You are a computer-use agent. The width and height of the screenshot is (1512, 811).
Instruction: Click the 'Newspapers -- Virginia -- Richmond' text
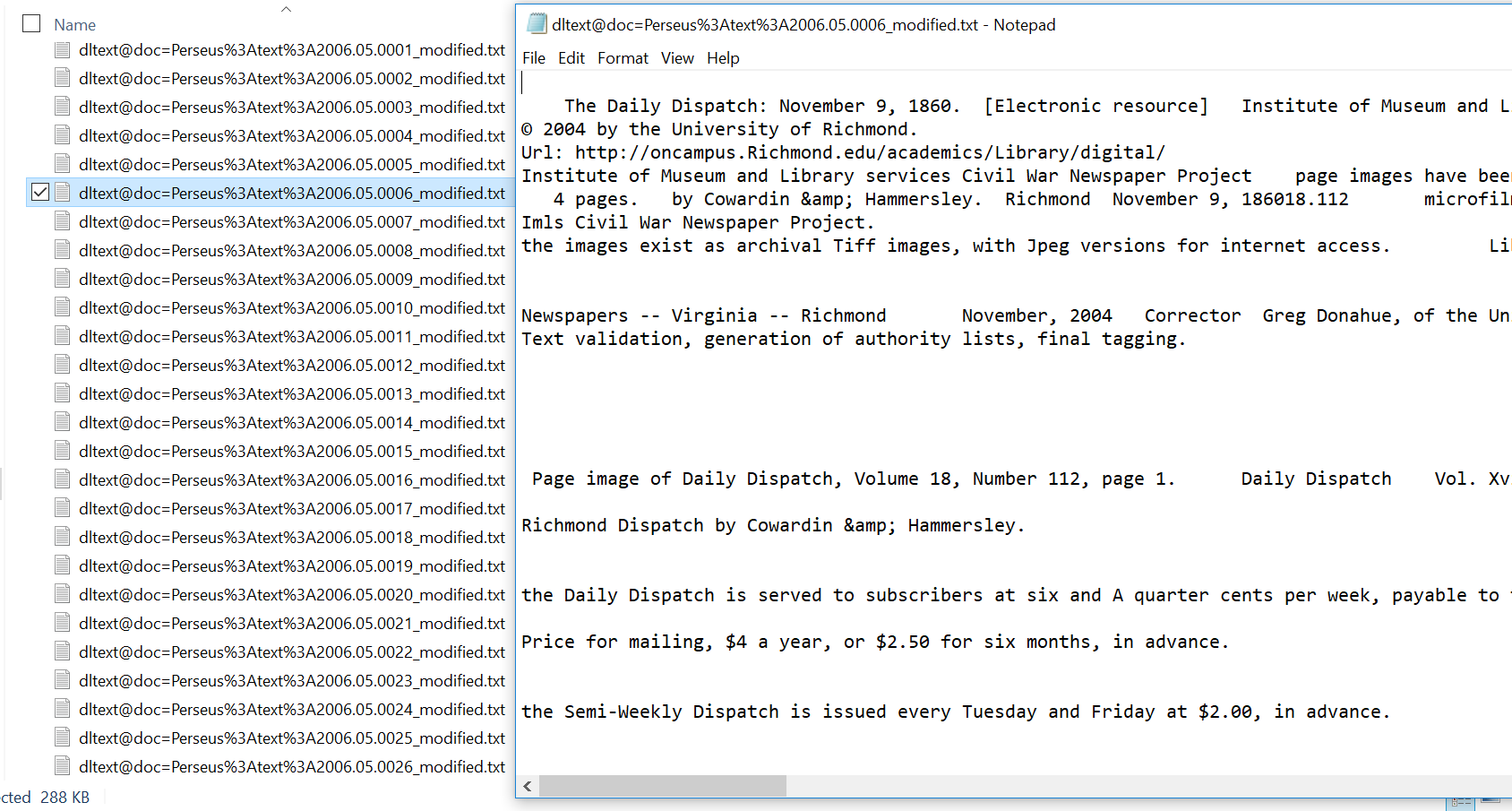704,315
